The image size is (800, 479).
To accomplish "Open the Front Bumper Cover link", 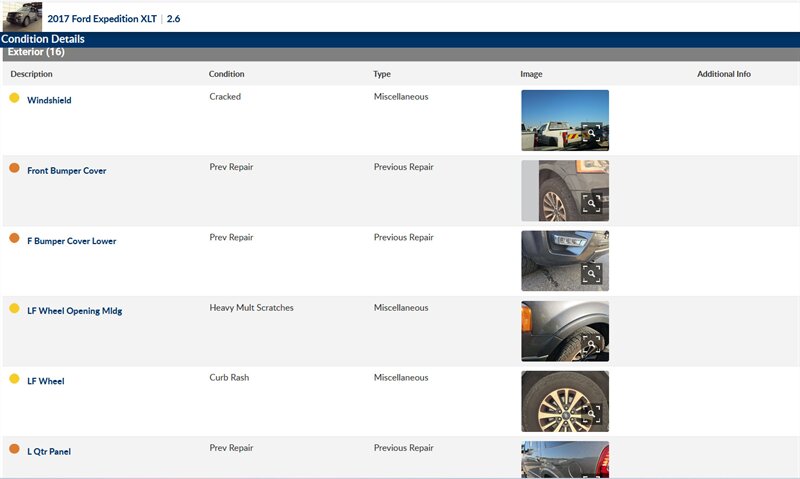I will pyautogui.click(x=66, y=171).
